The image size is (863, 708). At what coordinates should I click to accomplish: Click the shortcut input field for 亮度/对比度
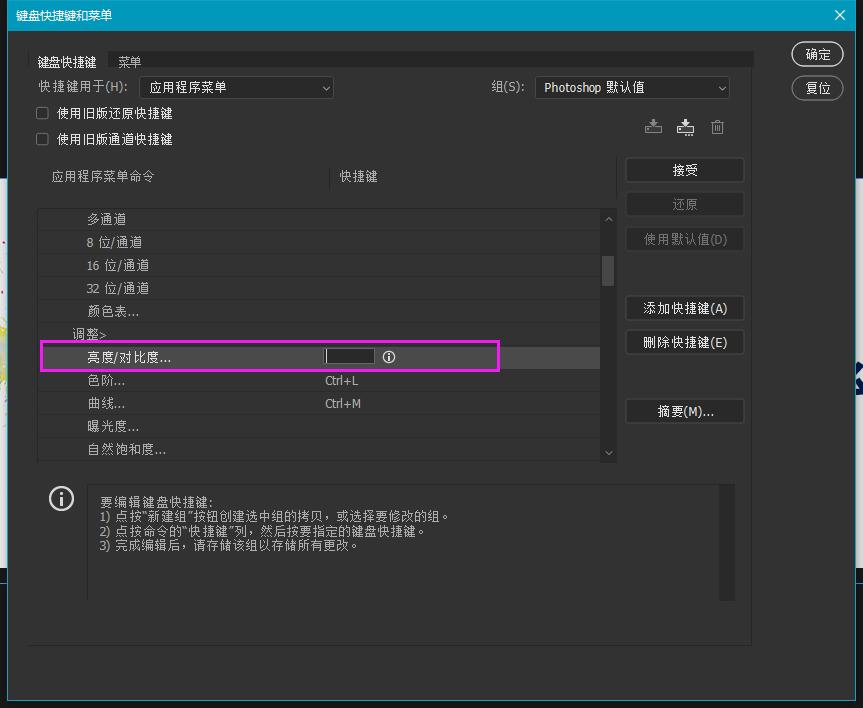pyautogui.click(x=349, y=356)
